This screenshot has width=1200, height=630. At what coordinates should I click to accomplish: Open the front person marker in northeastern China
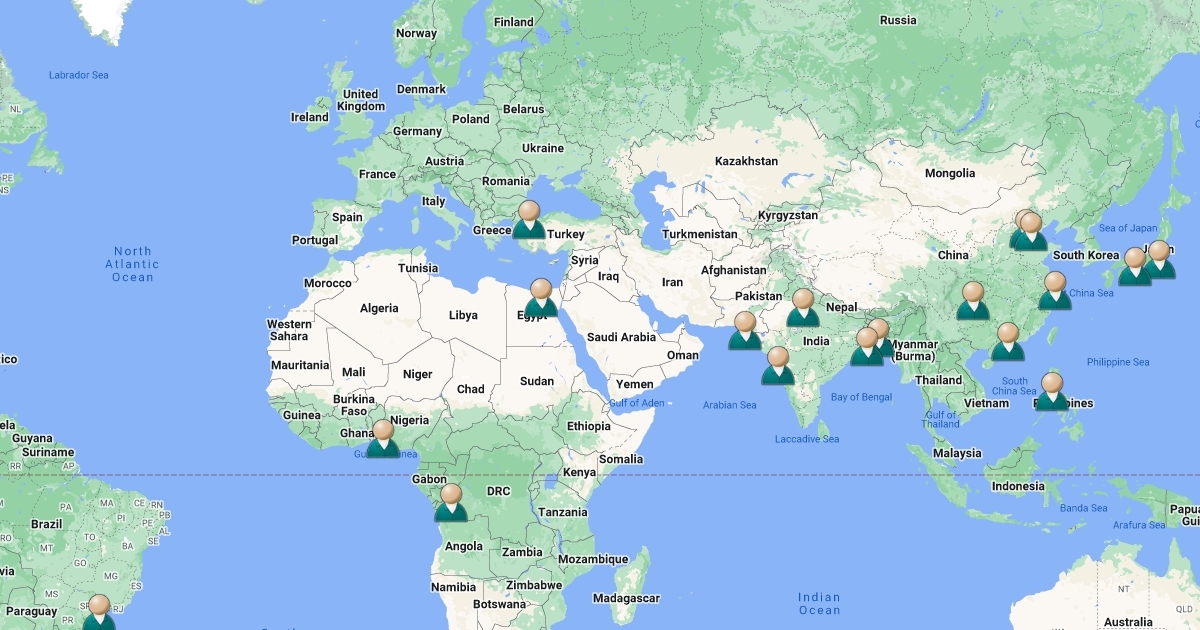click(x=1031, y=232)
